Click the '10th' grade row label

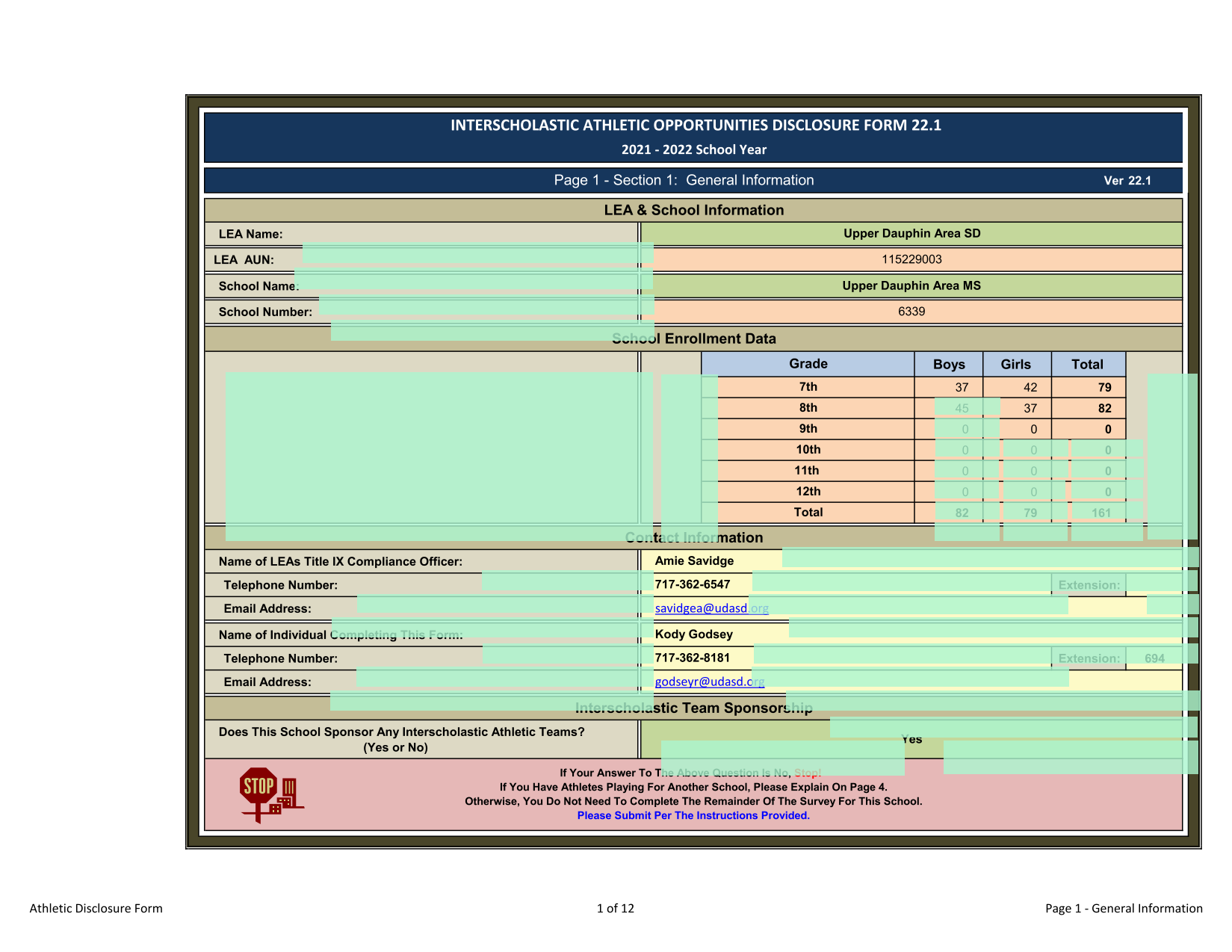[x=808, y=450]
